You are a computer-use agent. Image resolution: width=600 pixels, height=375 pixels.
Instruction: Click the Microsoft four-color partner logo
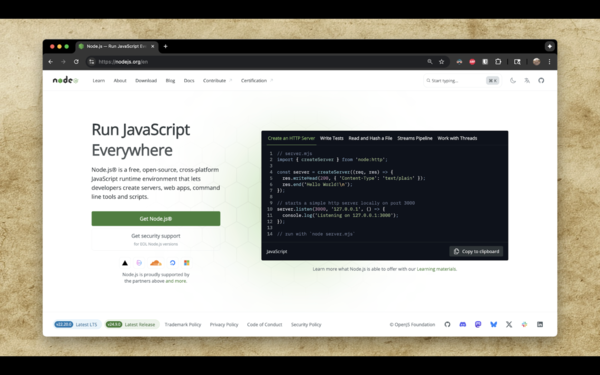187,263
